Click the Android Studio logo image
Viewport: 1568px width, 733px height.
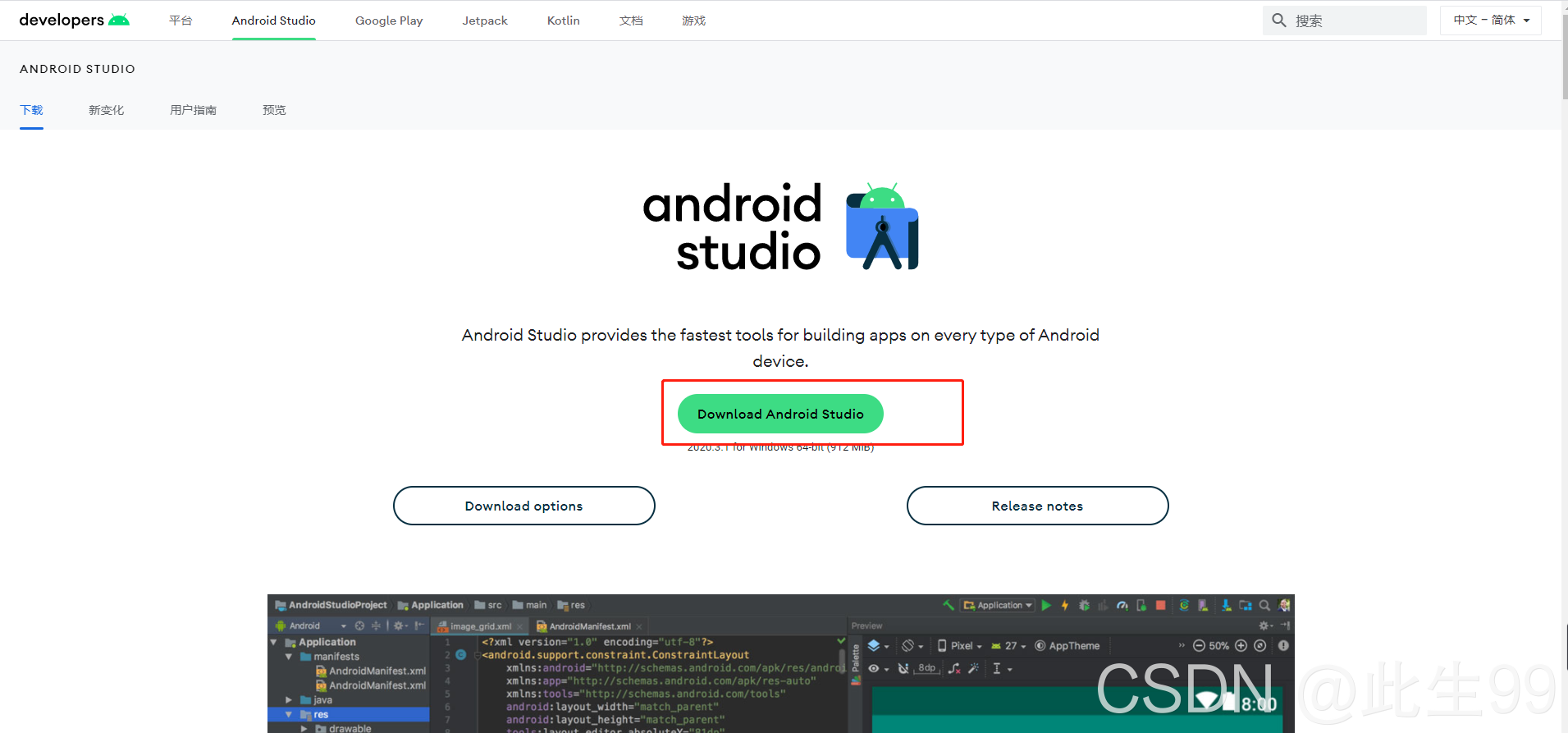(x=780, y=227)
